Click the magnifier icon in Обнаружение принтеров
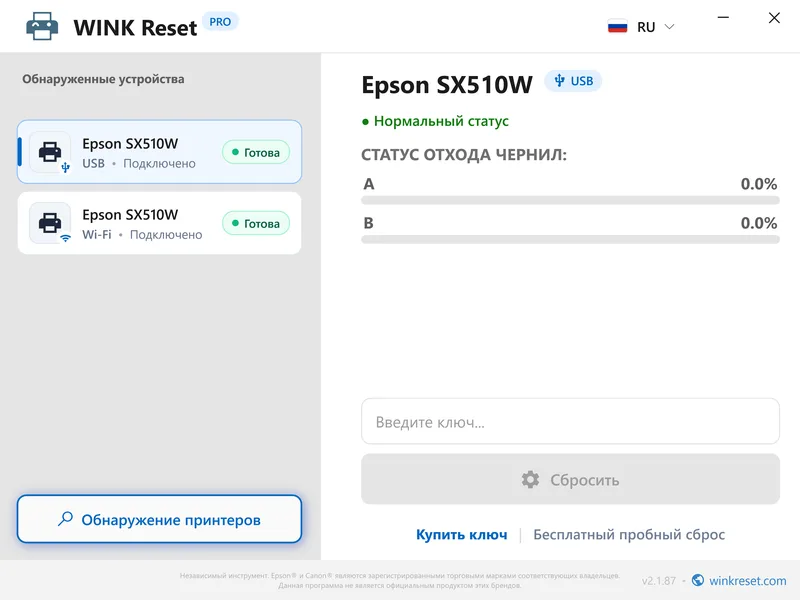 65,518
